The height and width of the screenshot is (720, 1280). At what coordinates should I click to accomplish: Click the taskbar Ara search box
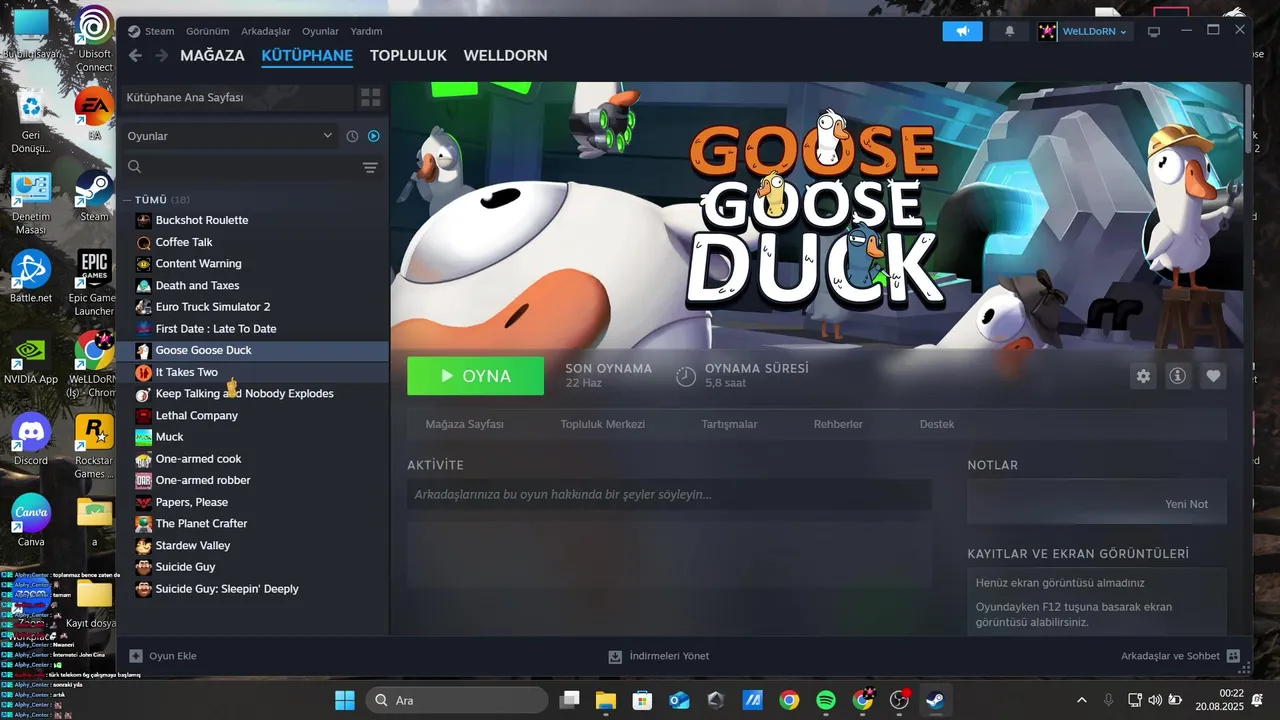coord(457,700)
